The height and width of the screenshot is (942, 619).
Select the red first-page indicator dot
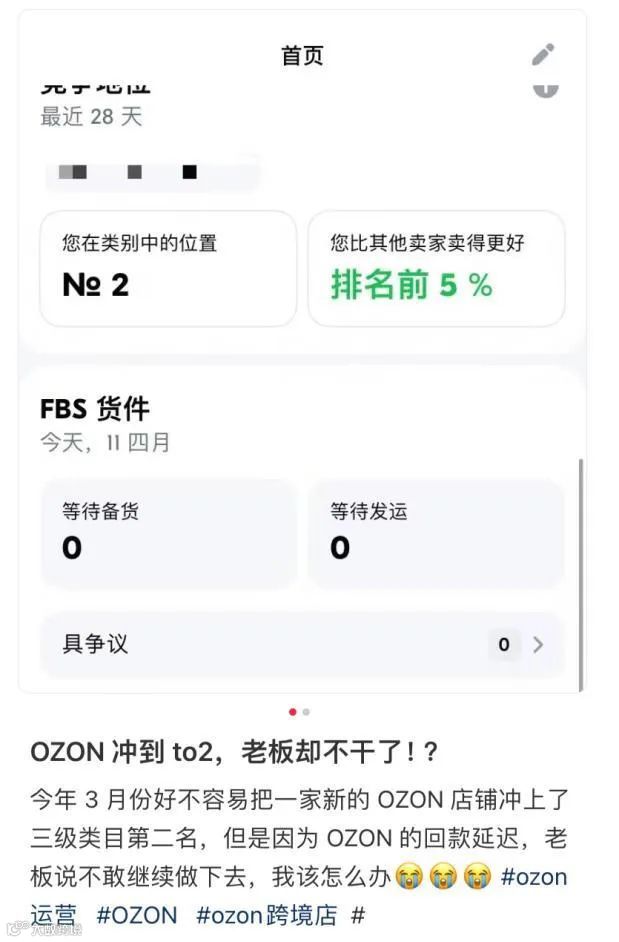click(x=293, y=712)
